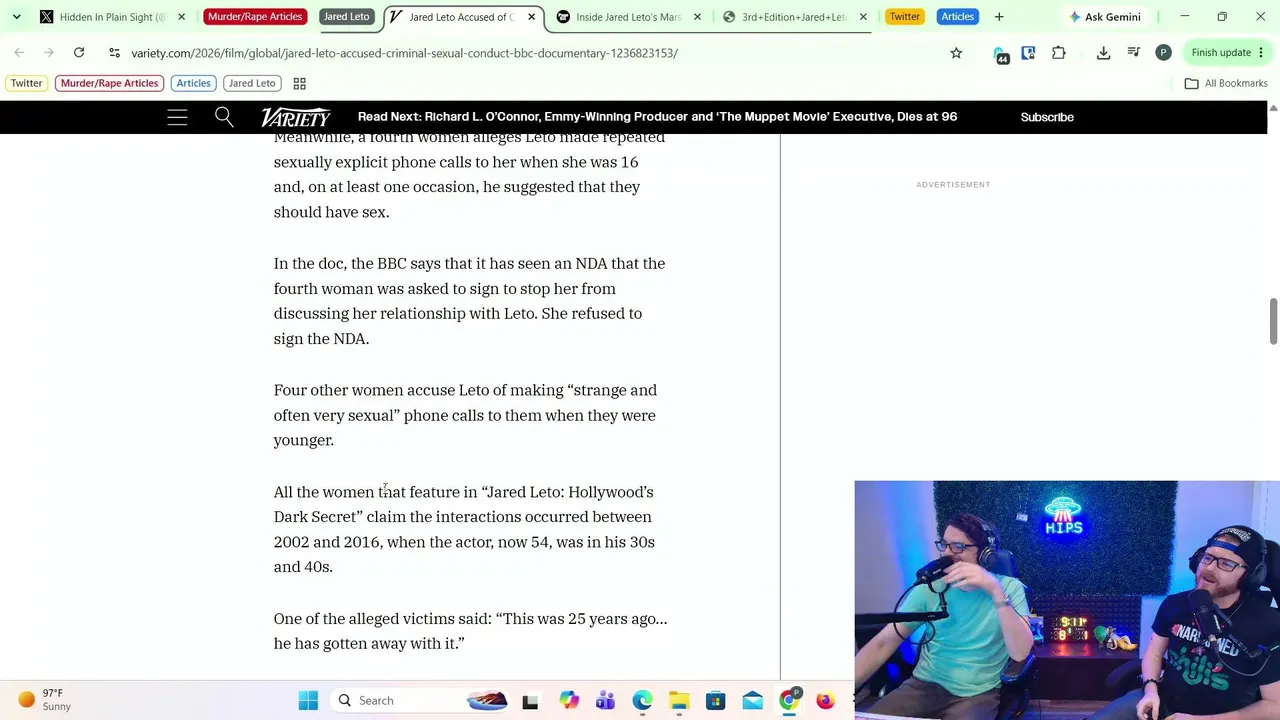Open Microsoft Teams from the taskbar
Image resolution: width=1280 pixels, height=720 pixels.
tap(605, 701)
